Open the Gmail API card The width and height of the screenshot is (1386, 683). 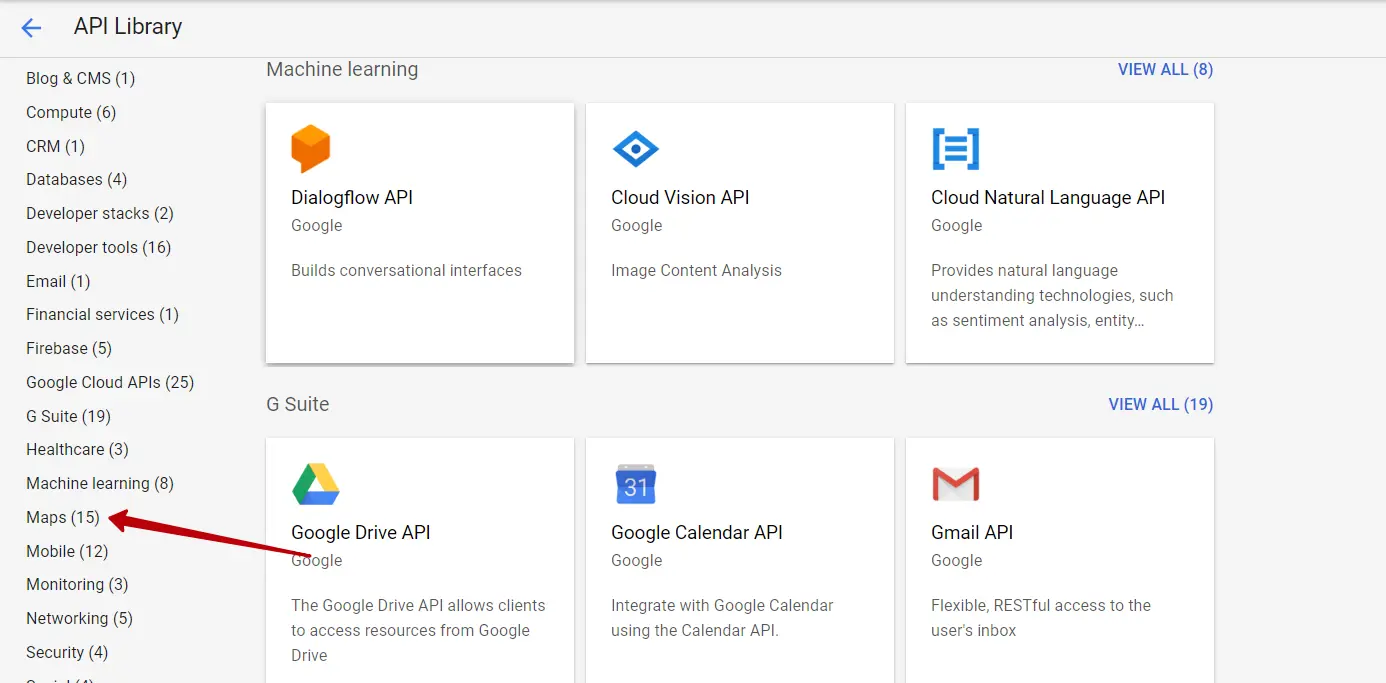coord(1059,560)
